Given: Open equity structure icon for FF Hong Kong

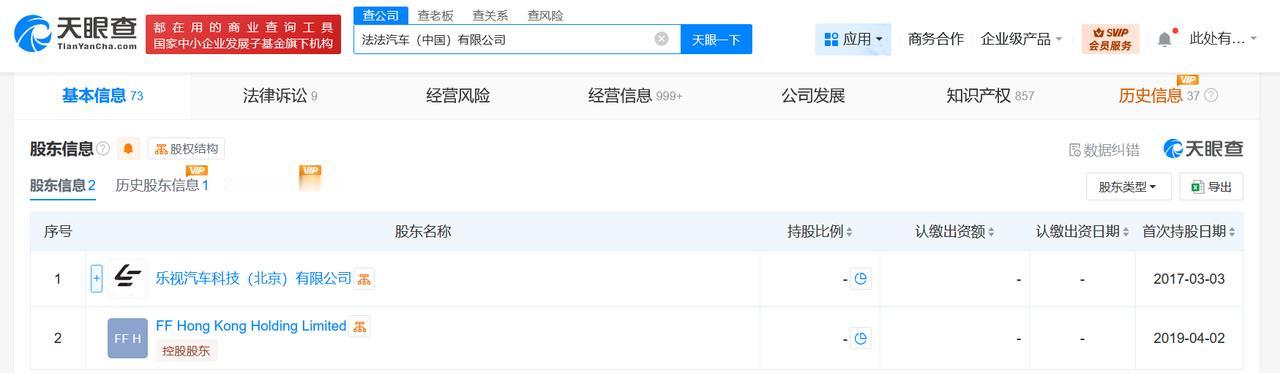Looking at the screenshot, I should pyautogui.click(x=359, y=326).
